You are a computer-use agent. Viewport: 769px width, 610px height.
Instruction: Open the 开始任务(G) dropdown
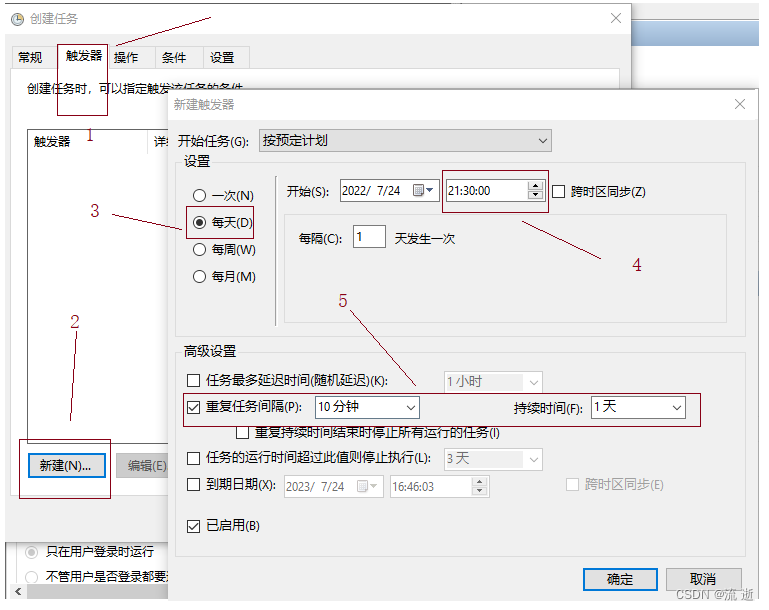405,141
